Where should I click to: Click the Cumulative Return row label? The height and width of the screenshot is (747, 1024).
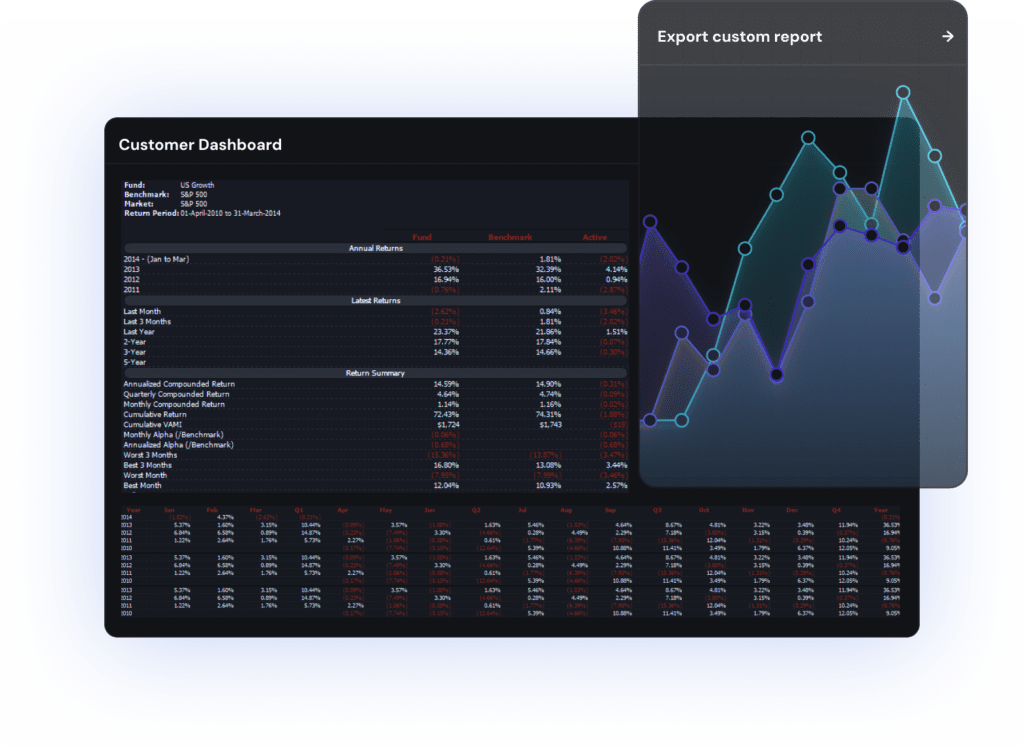tap(155, 414)
